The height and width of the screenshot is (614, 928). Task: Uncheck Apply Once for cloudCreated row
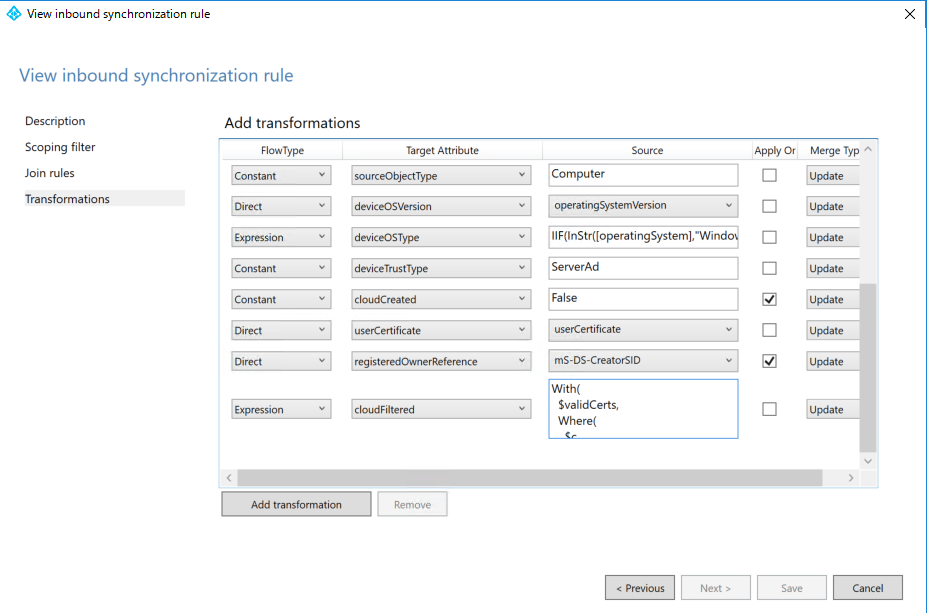pos(769,299)
